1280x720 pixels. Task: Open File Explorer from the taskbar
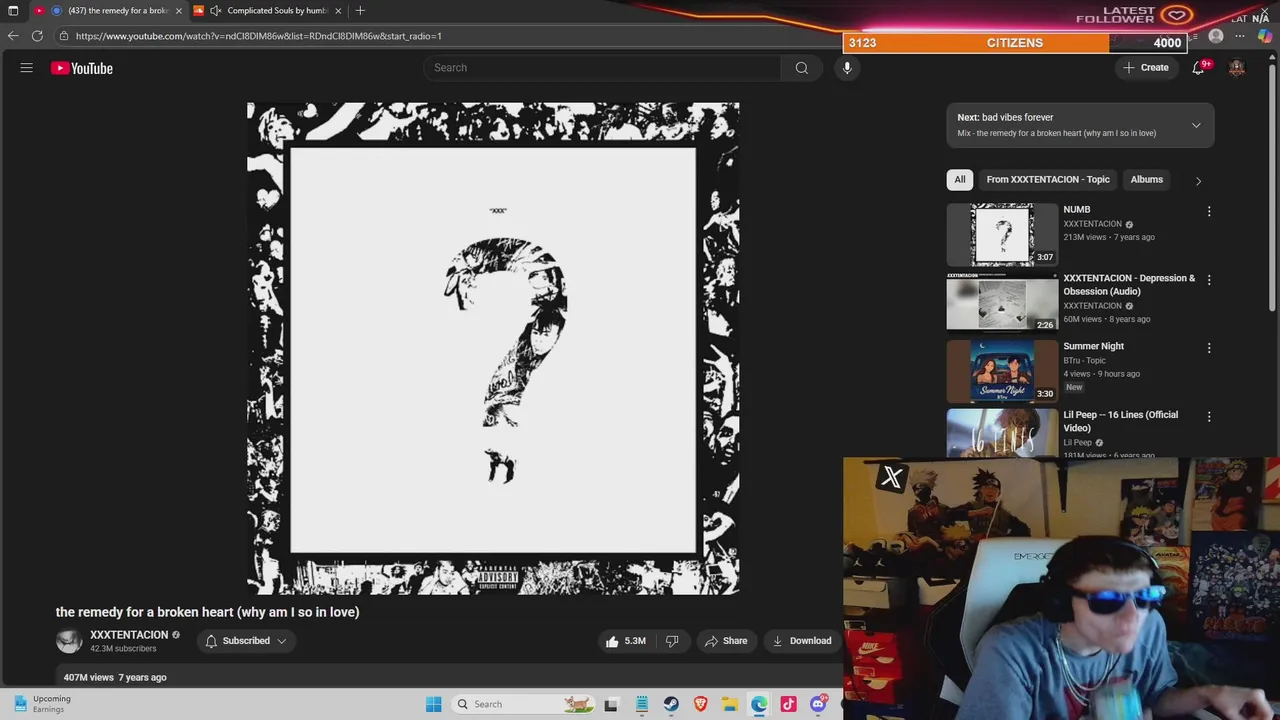730,704
